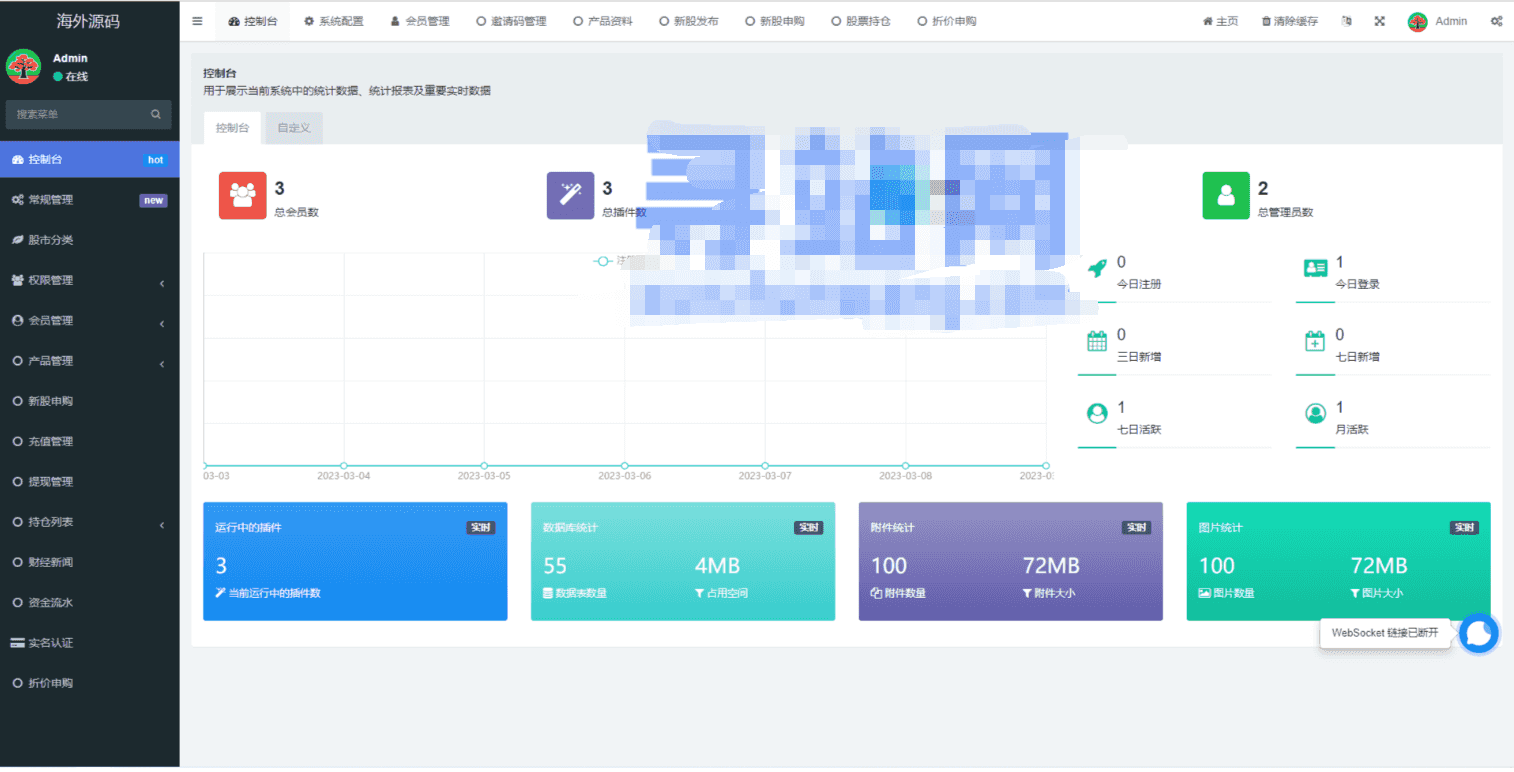Toggle the hamburger sidebar menu icon
1514x772 pixels.
coord(197,21)
